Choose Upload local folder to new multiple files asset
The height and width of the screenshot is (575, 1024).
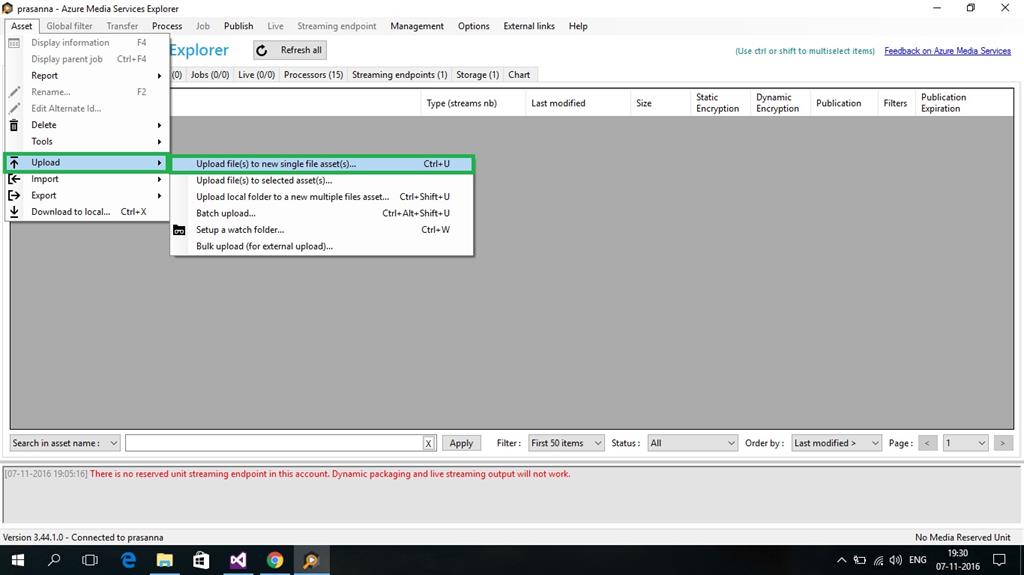[x=322, y=197]
